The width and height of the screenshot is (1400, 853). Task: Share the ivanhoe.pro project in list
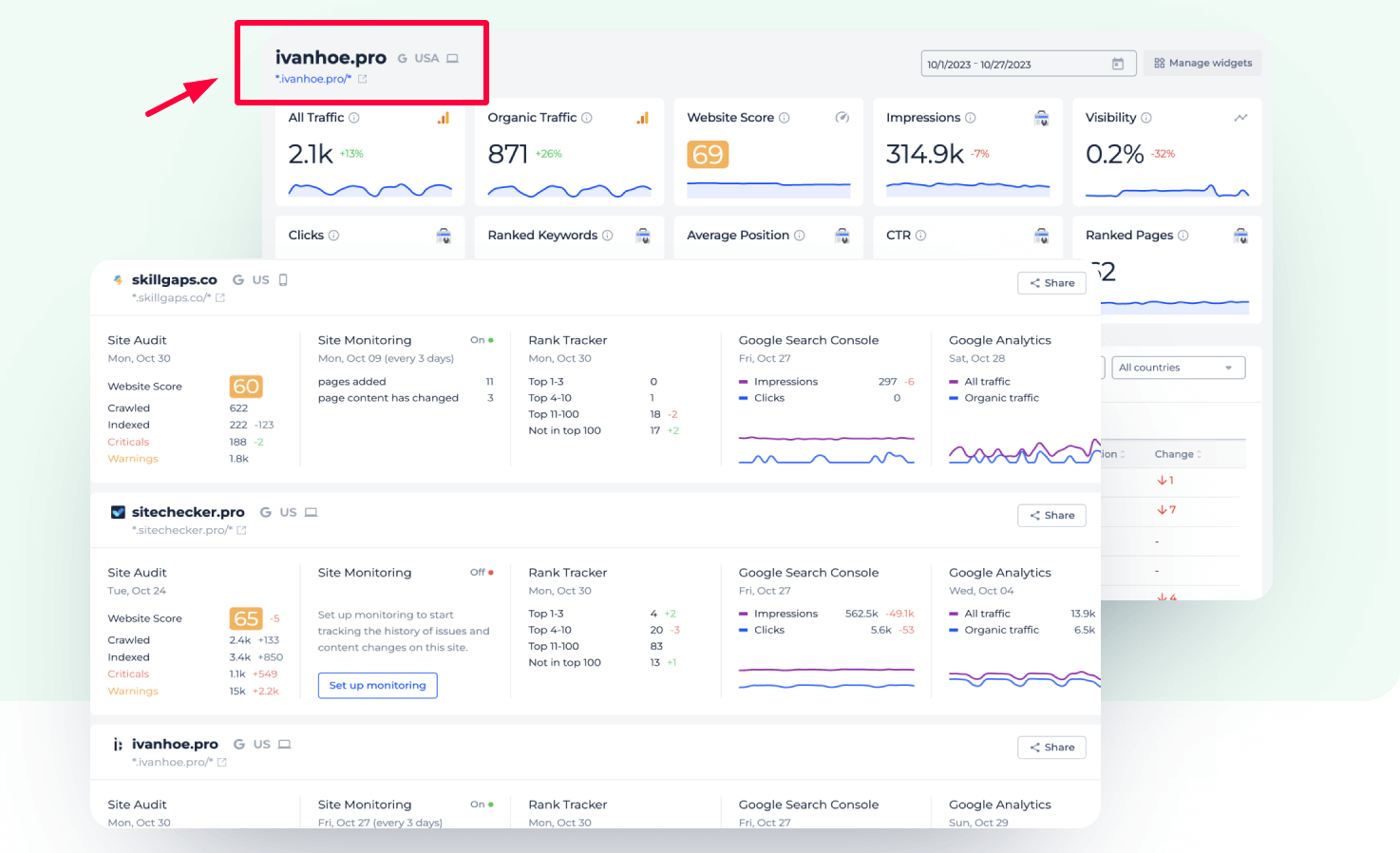(x=1051, y=748)
